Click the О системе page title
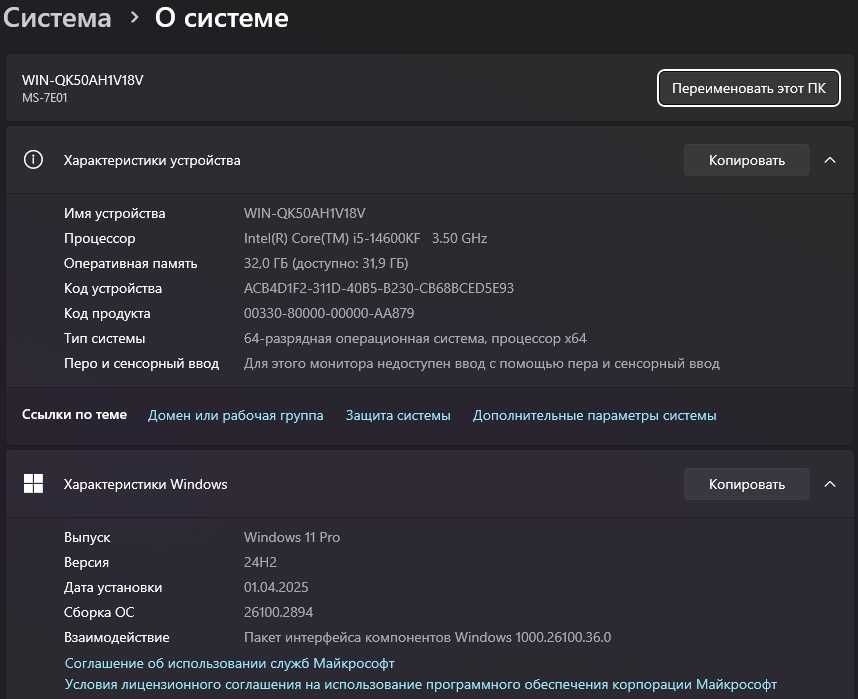The width and height of the screenshot is (858, 699). [x=222, y=18]
